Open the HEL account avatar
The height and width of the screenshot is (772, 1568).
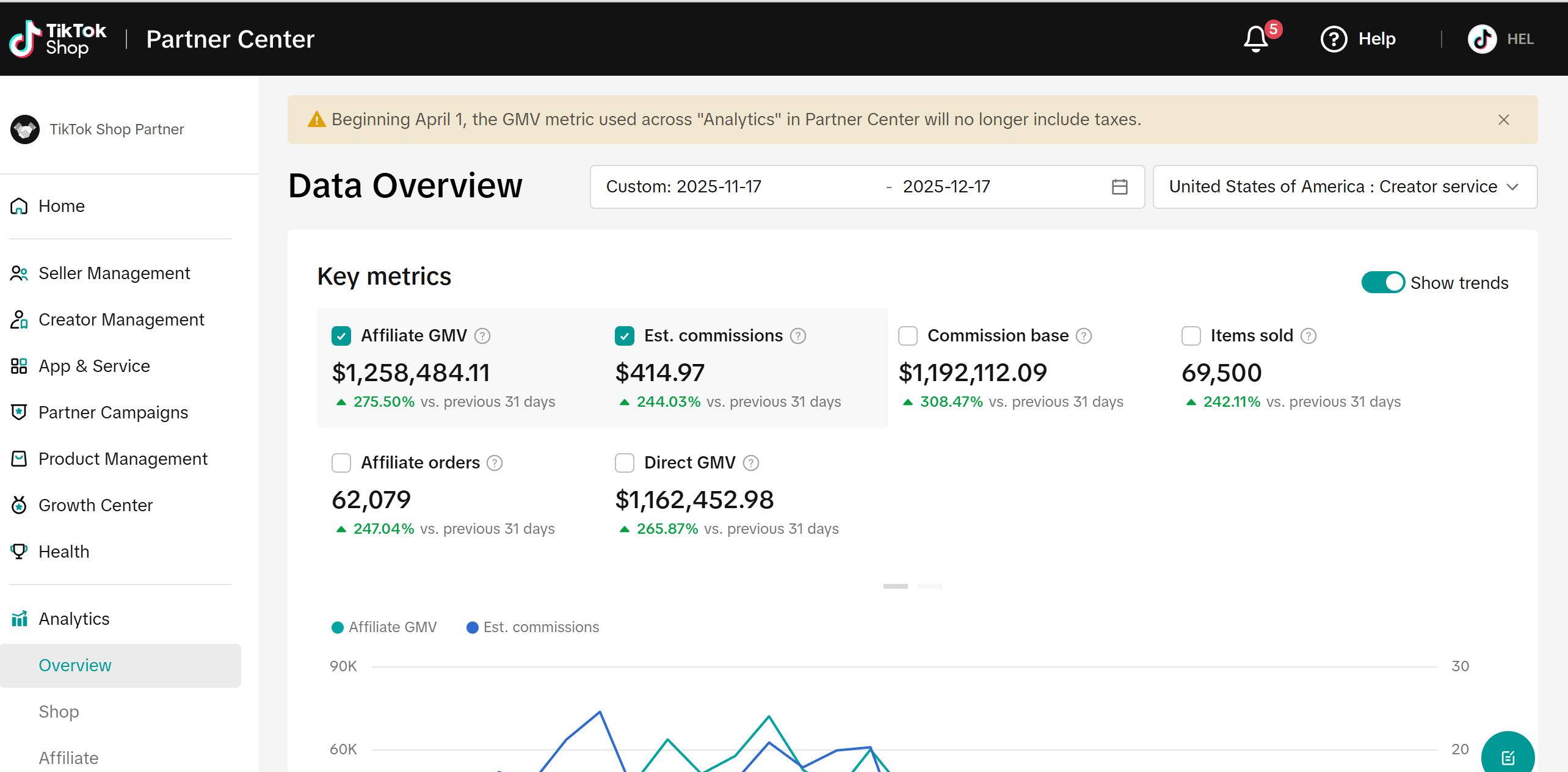click(1482, 39)
